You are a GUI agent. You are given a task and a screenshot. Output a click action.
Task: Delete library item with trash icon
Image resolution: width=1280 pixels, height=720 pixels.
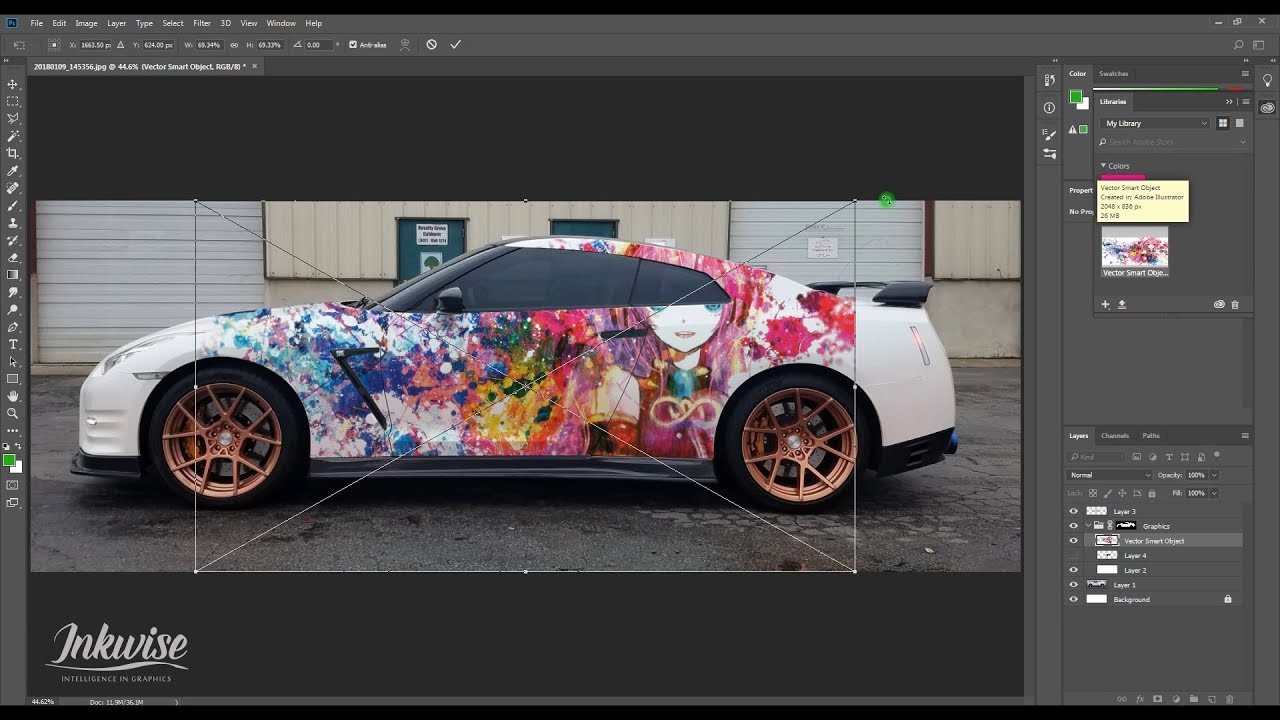click(1235, 305)
